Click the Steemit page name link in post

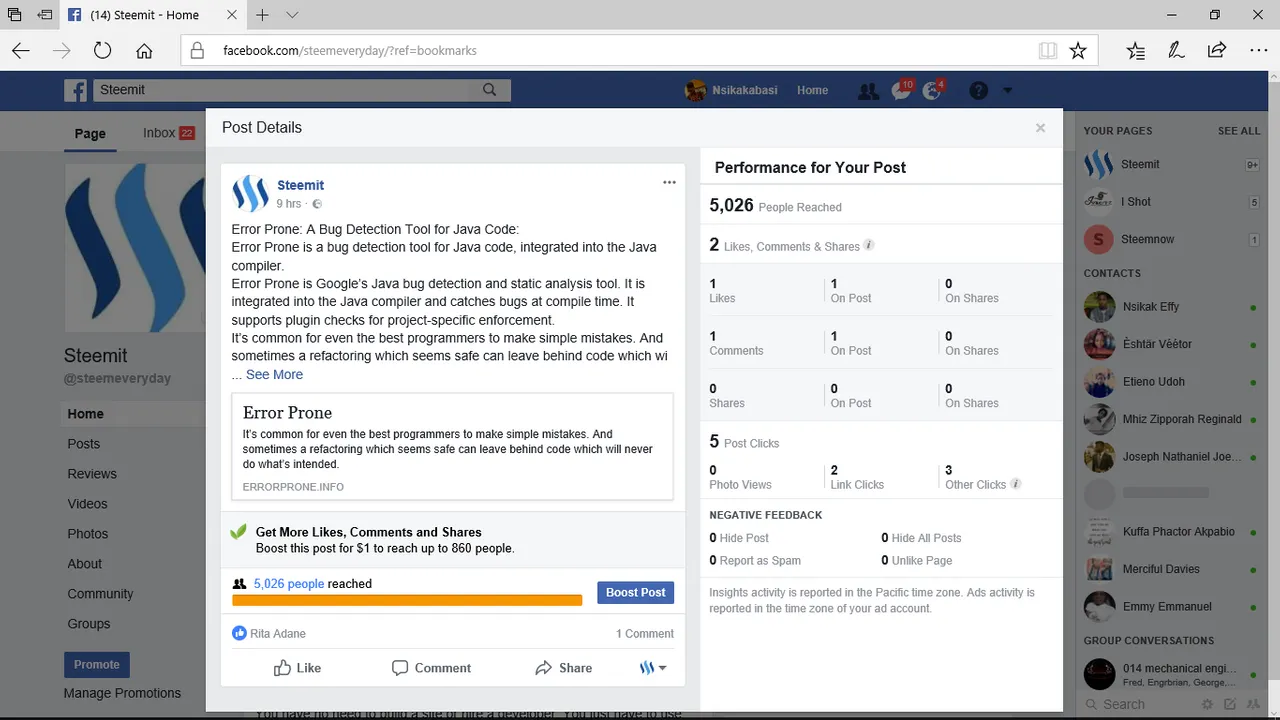pos(300,185)
